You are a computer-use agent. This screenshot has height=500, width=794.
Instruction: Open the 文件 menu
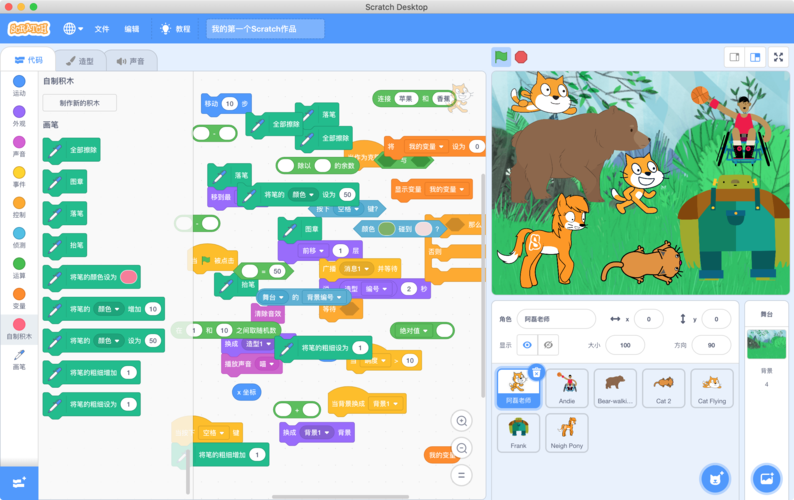point(102,29)
